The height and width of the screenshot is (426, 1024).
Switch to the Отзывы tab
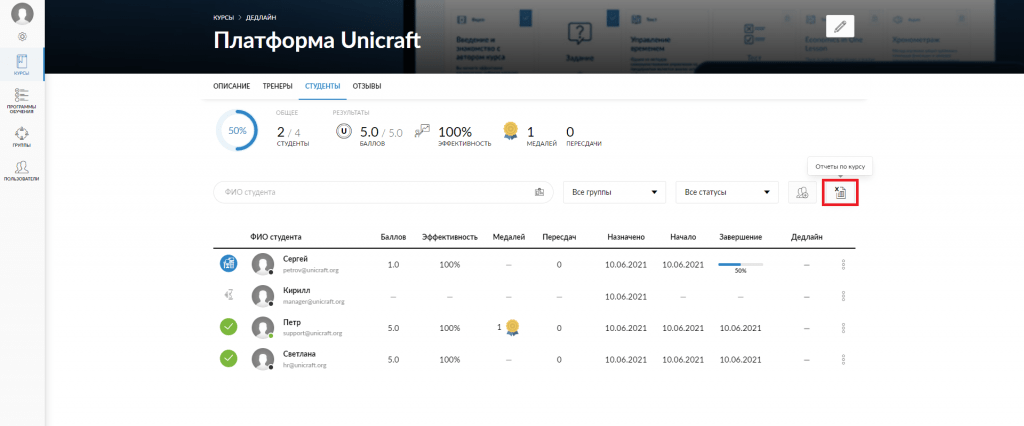(x=367, y=86)
